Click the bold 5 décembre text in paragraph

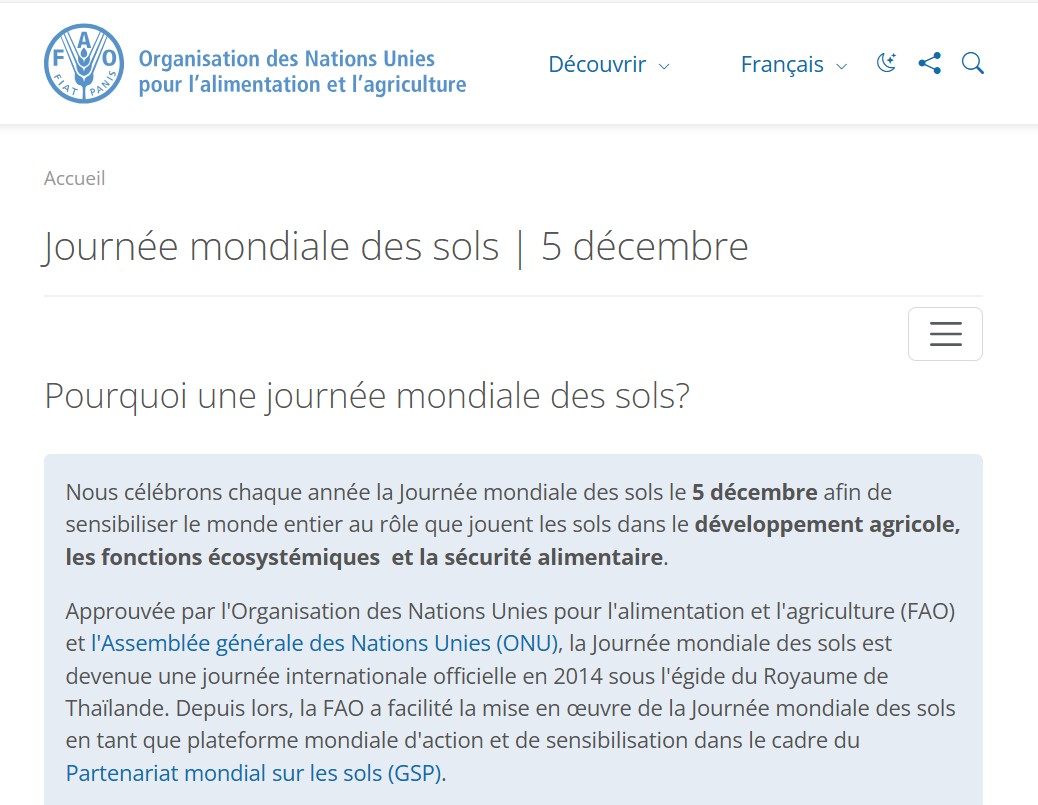pyautogui.click(x=754, y=492)
